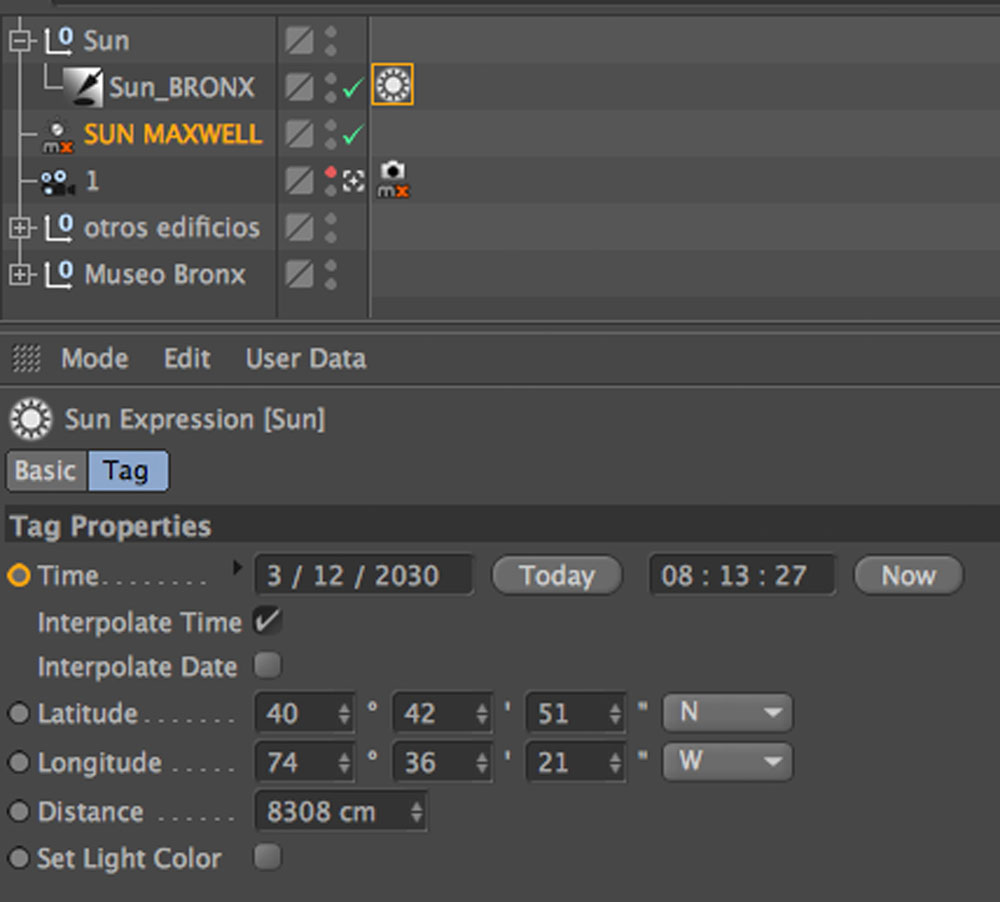Screen dimensions: 1000x902
Task: Click the layer swatch on the Sun_BRONX row
Action: pos(299,87)
